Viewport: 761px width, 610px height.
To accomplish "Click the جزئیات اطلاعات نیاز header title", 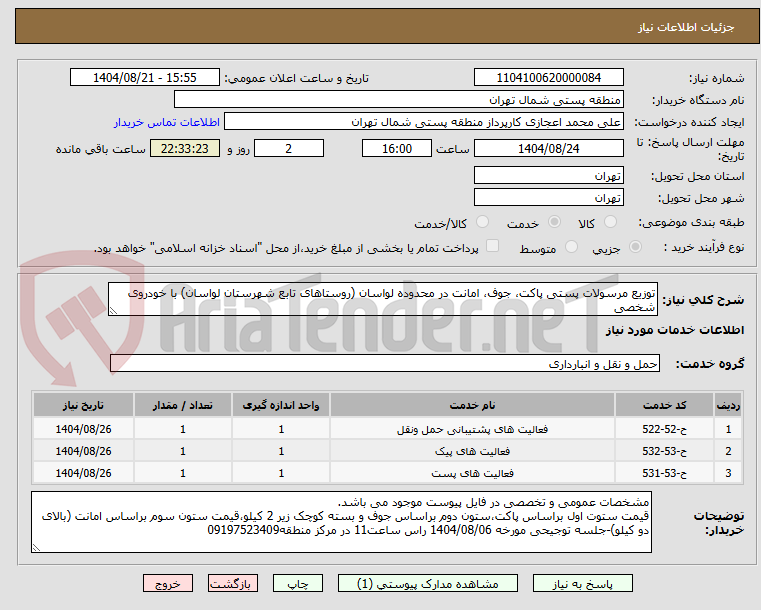I will coord(686,27).
